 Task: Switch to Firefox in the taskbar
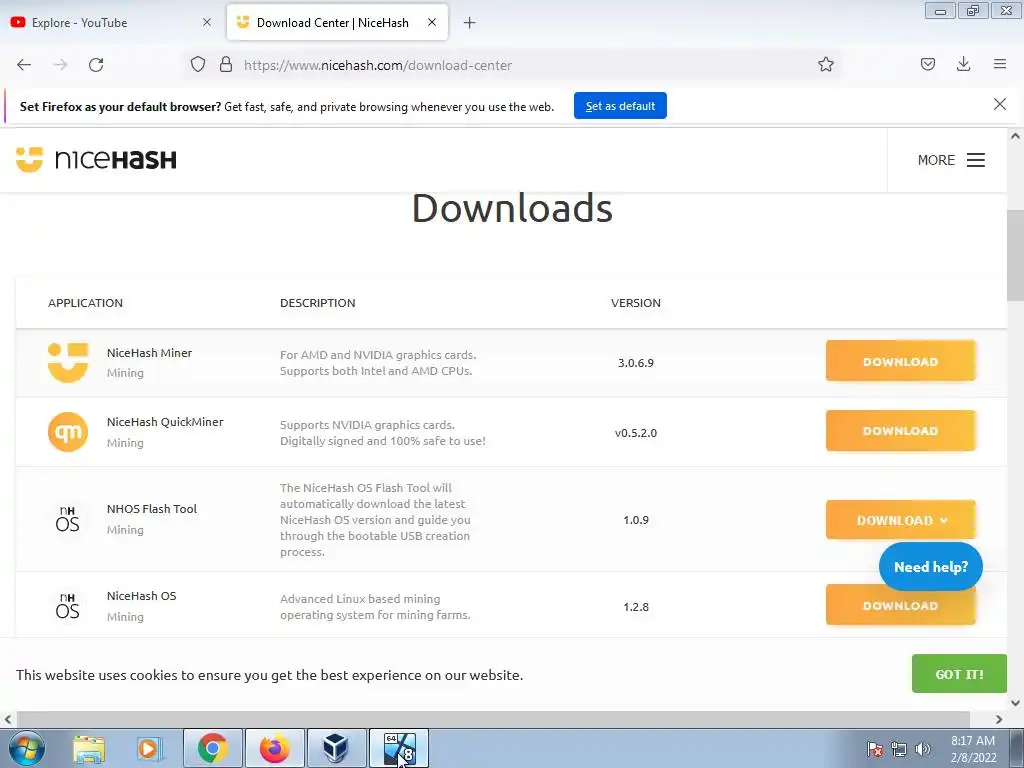(275, 748)
